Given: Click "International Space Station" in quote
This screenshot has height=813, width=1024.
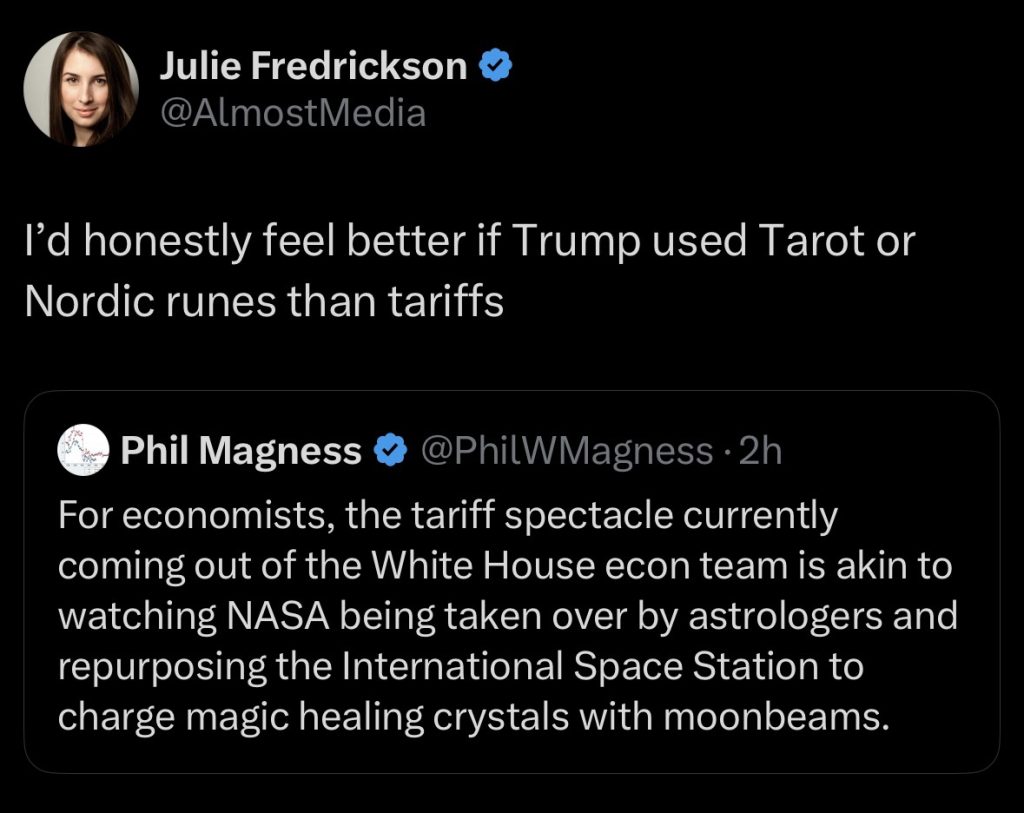Looking at the screenshot, I should 579,667.
